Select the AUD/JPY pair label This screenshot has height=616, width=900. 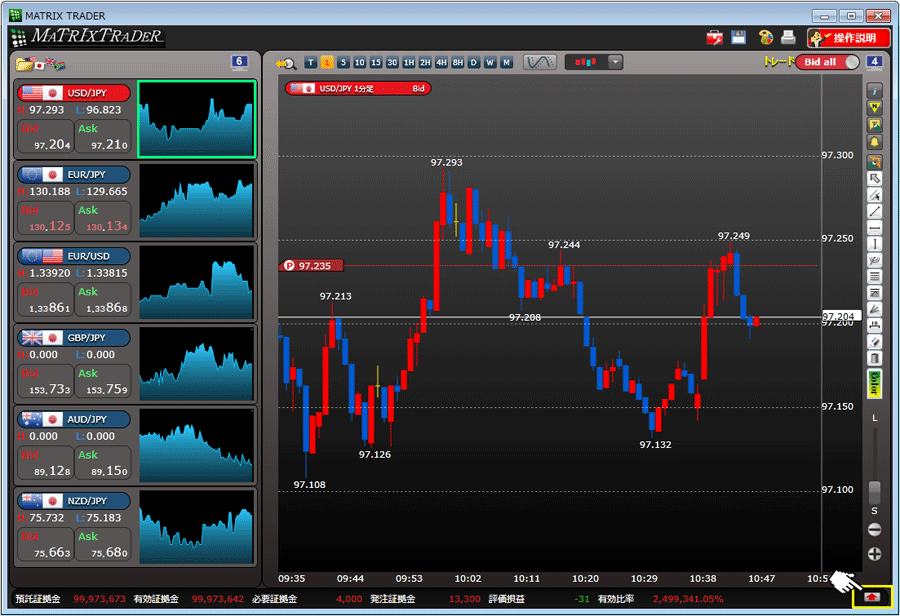74,419
